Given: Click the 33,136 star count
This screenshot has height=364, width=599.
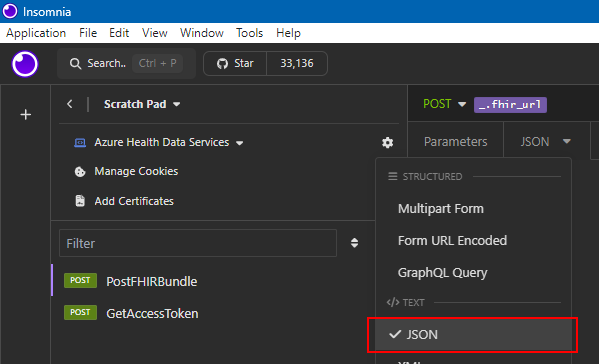Looking at the screenshot, I should 297,63.
